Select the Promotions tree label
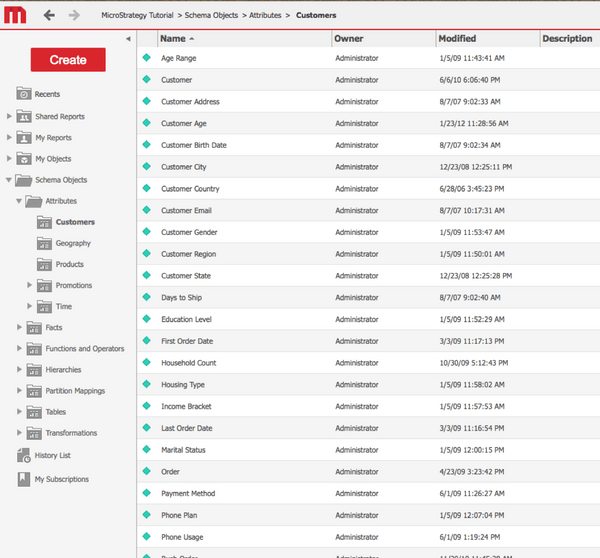This screenshot has height=558, width=600. coord(74,285)
